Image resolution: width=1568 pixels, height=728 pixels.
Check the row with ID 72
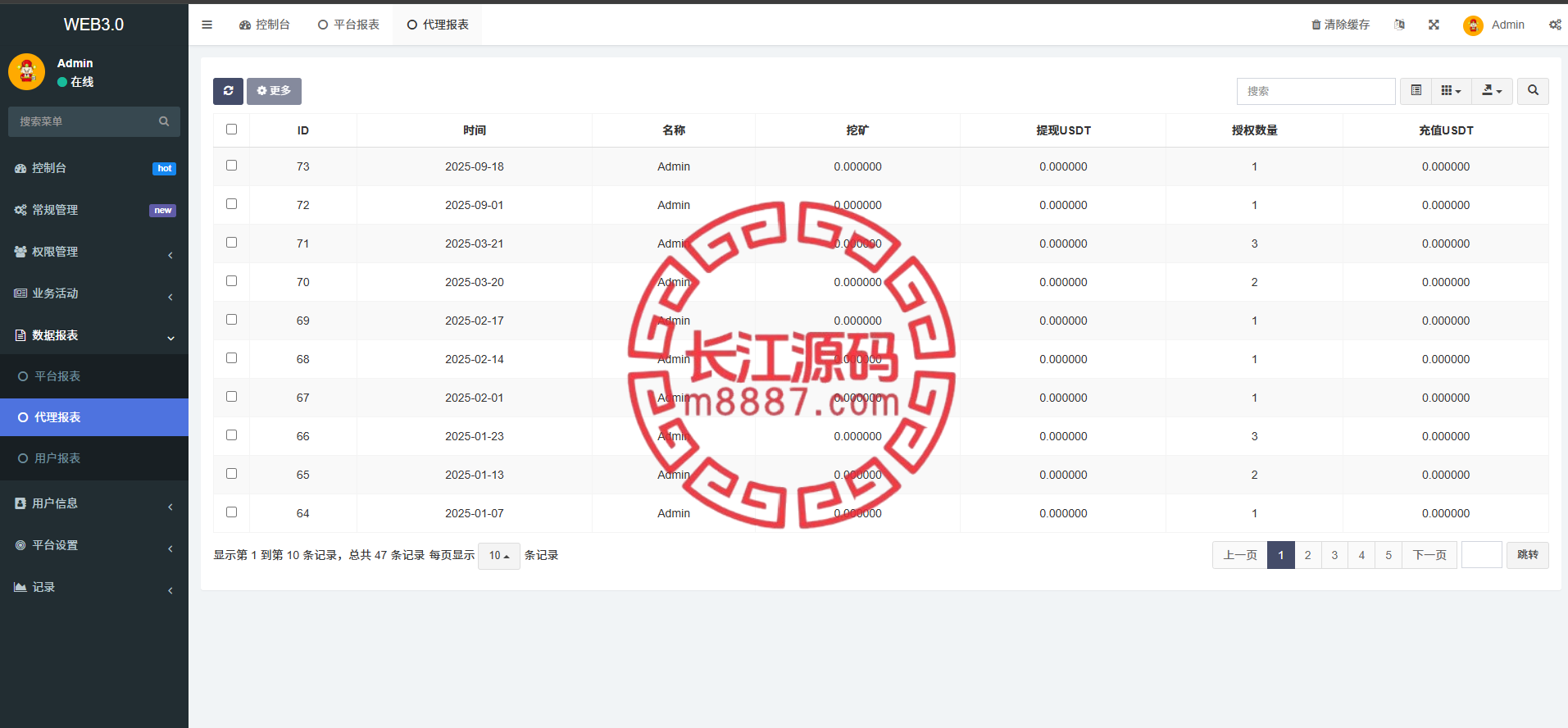click(231, 204)
